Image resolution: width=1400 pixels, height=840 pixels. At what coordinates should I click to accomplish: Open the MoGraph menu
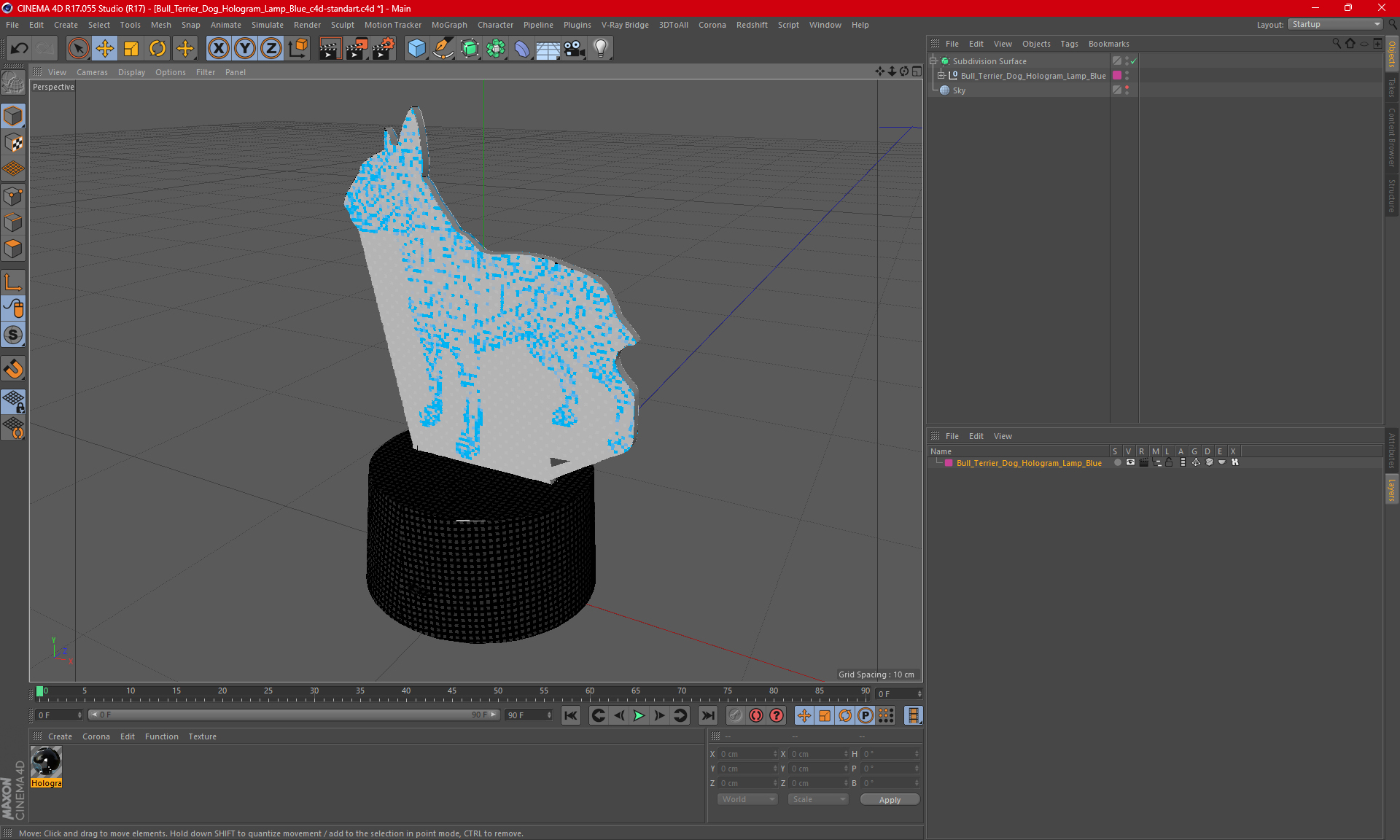(x=449, y=25)
